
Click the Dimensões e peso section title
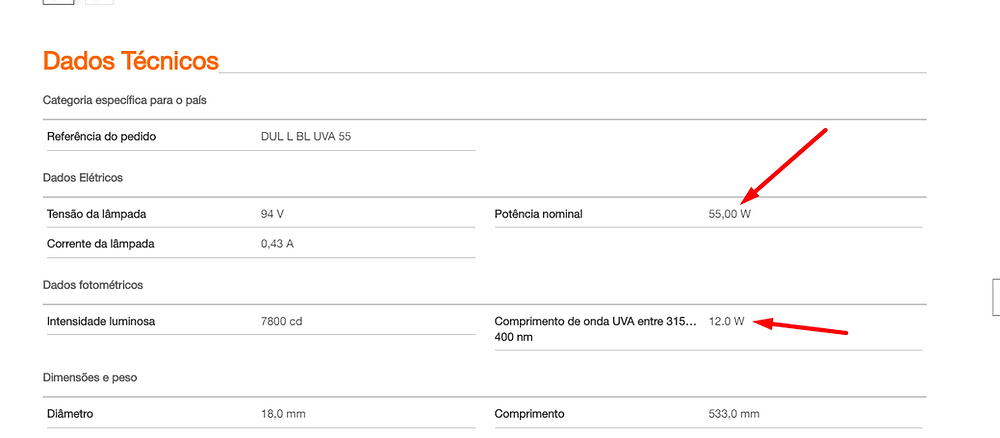[x=90, y=377]
